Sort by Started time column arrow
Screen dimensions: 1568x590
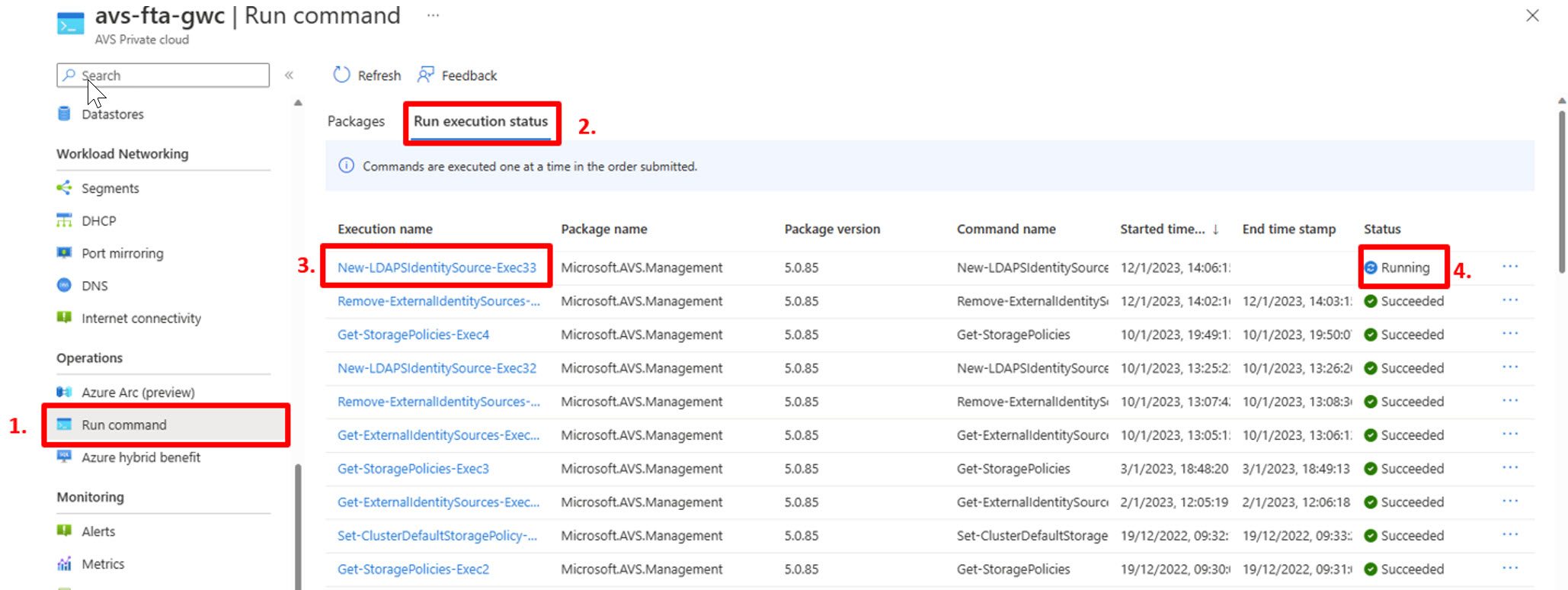pos(1216,229)
